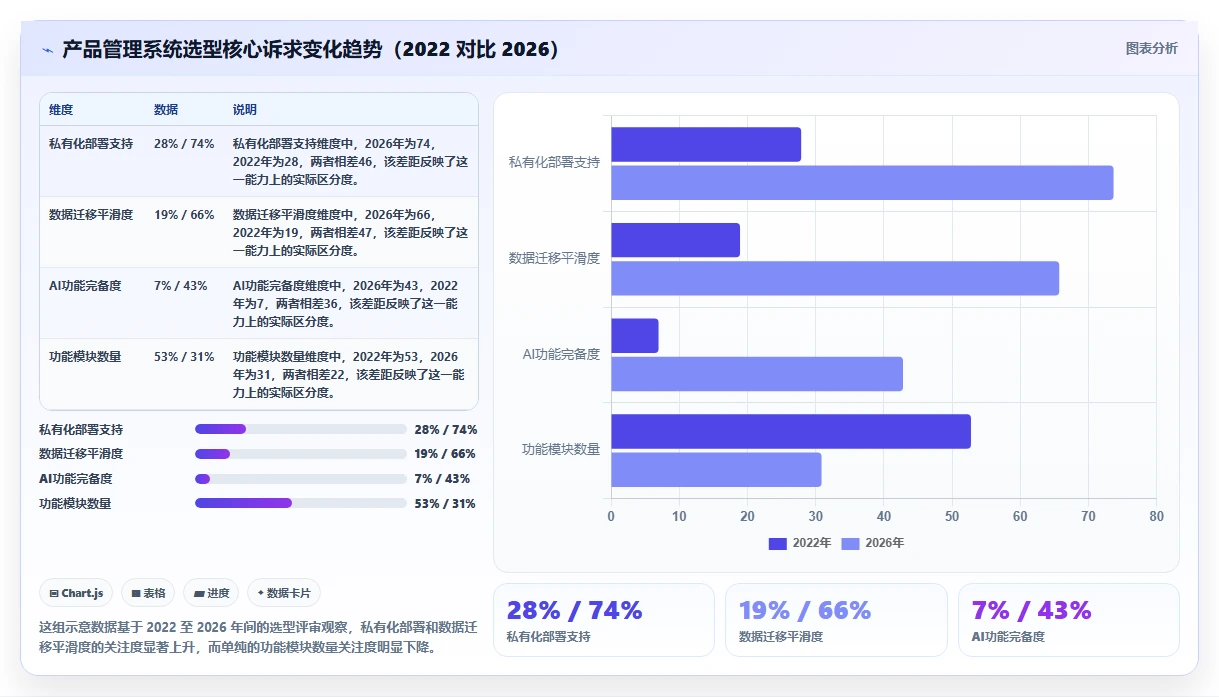Click the 2022 bar for 私有化部署支持
The image size is (1219, 697).
pyautogui.click(x=706, y=144)
